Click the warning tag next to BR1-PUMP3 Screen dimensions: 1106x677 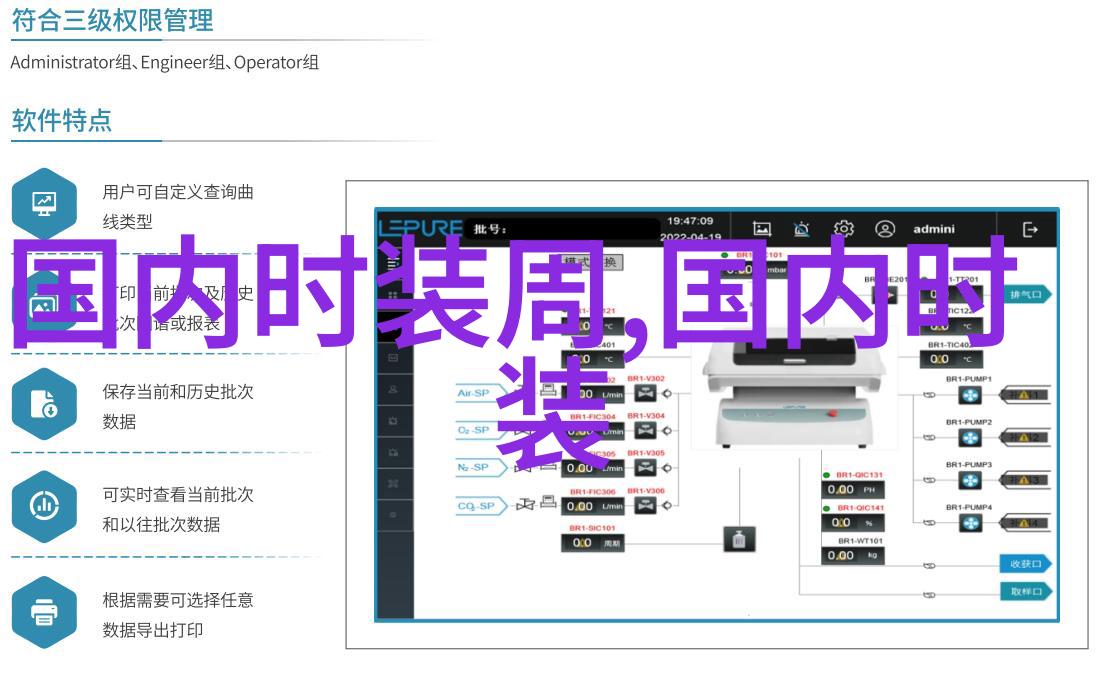[1025, 480]
